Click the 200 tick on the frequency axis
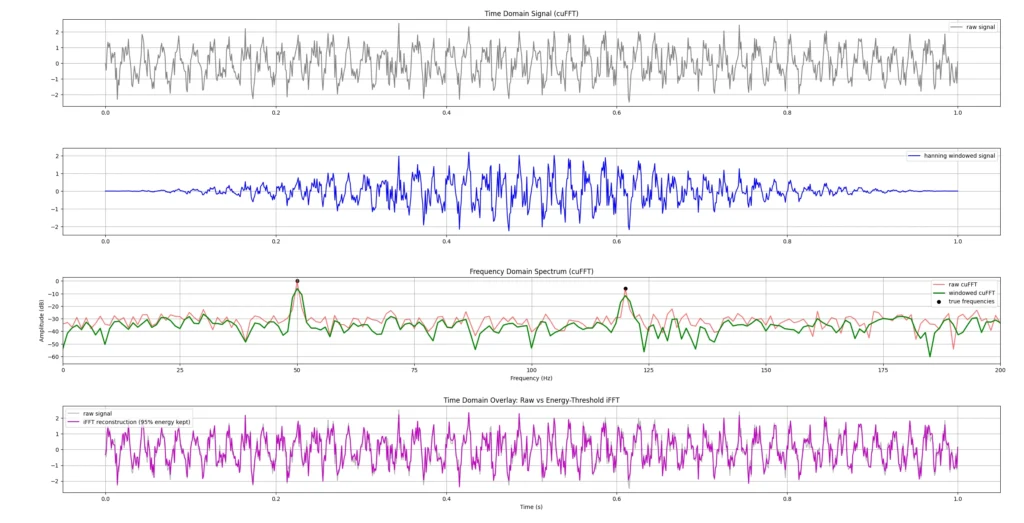The image size is (1024, 523). (x=1000, y=369)
